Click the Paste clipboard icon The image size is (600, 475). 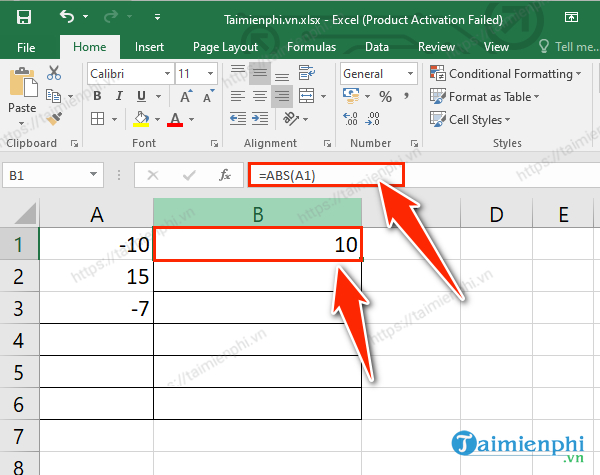click(x=23, y=90)
